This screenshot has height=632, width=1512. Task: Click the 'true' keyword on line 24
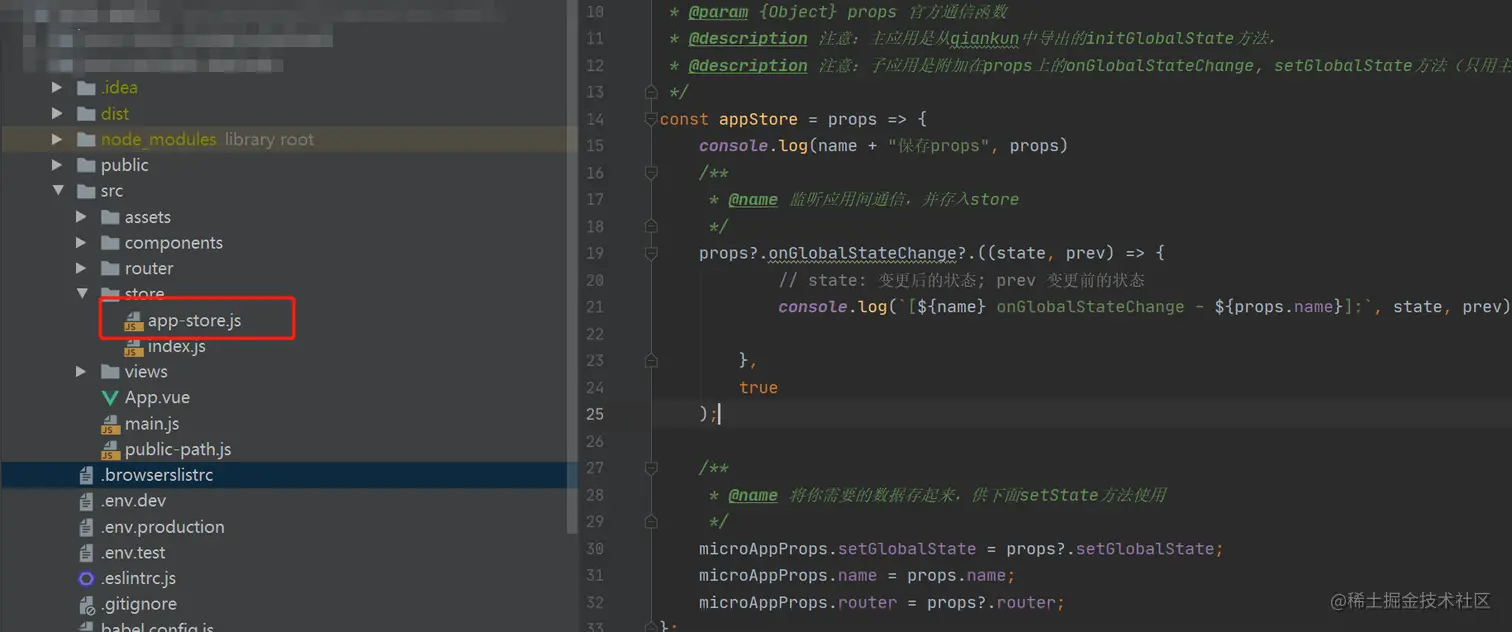coord(758,388)
